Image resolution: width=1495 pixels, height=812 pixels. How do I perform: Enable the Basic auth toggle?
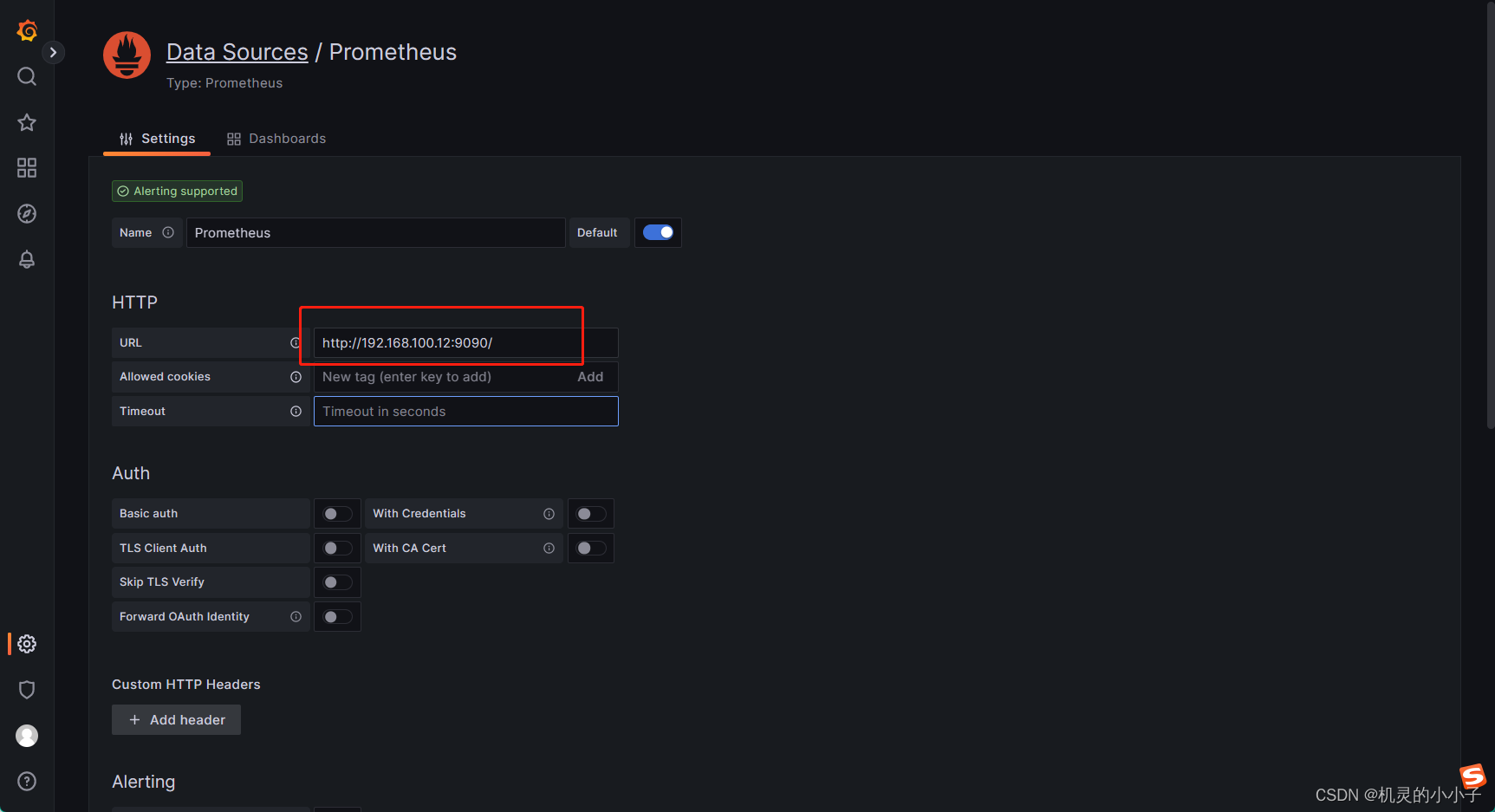(x=337, y=514)
